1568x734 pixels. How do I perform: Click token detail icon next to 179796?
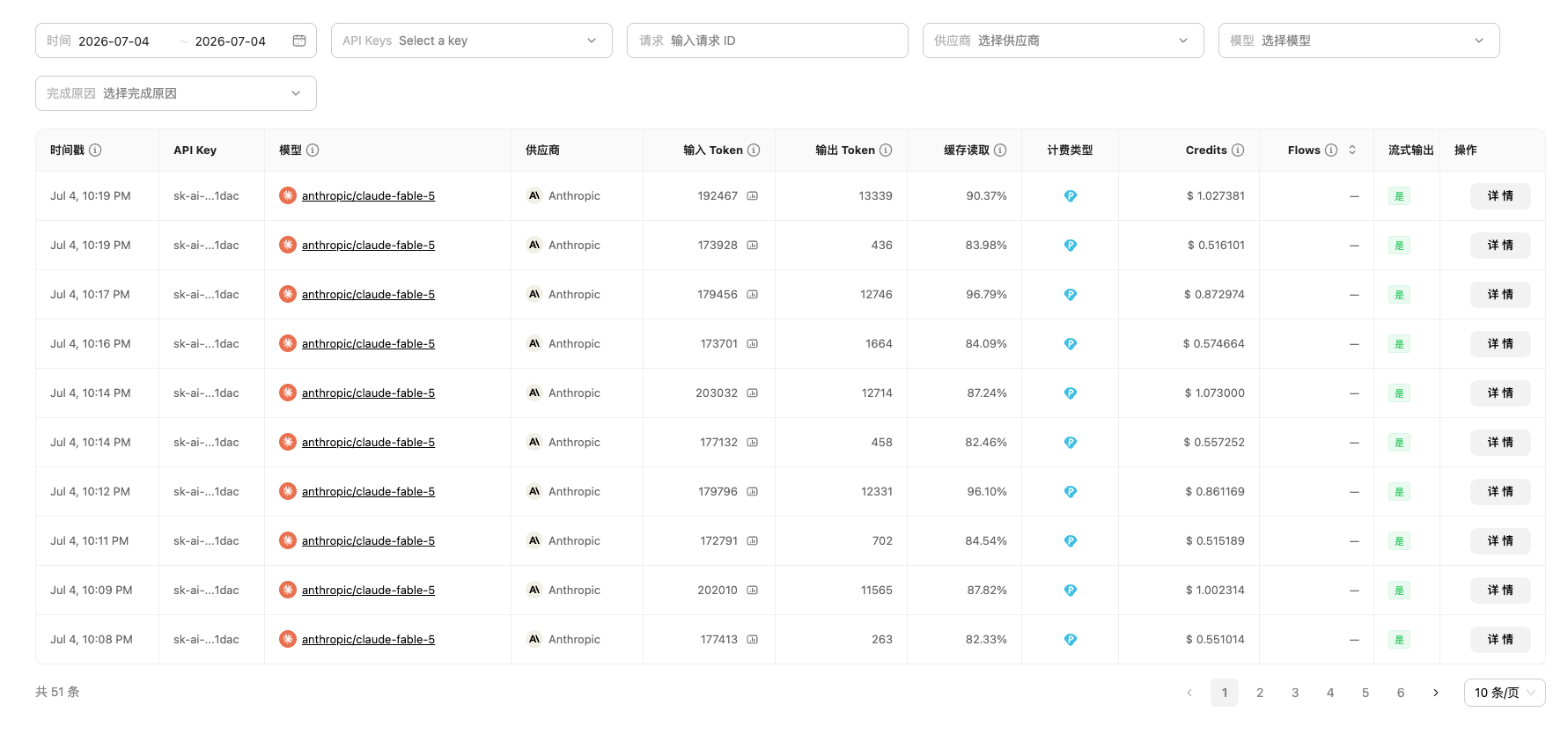pos(753,492)
